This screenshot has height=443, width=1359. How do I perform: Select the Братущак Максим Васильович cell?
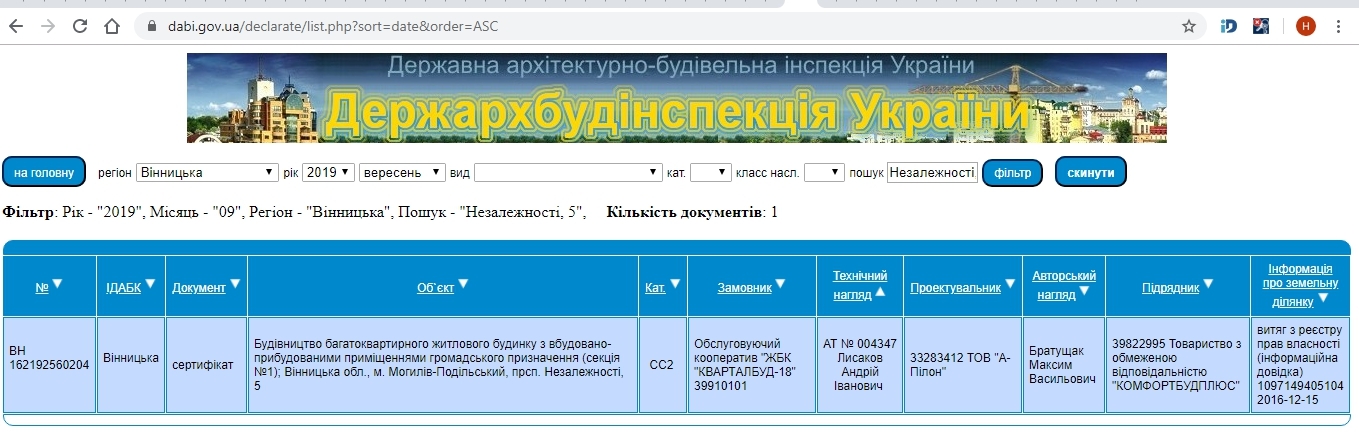1064,364
